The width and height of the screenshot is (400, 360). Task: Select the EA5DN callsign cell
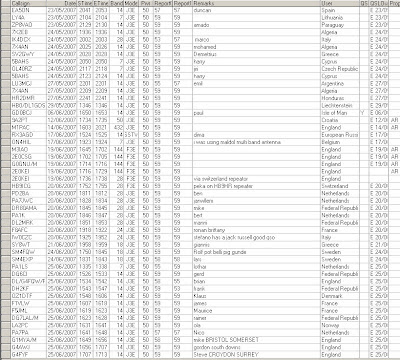coord(28,10)
